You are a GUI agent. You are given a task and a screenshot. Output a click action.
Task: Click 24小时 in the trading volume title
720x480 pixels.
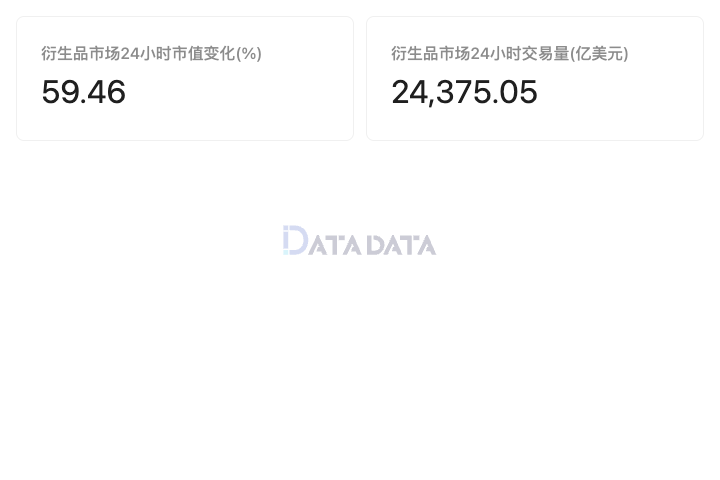(x=496, y=53)
